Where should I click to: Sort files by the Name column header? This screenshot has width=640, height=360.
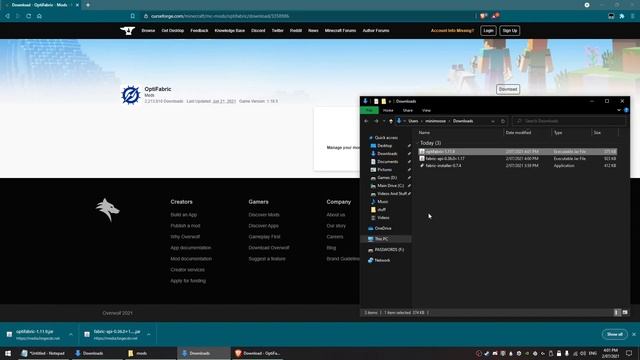pos(460,133)
